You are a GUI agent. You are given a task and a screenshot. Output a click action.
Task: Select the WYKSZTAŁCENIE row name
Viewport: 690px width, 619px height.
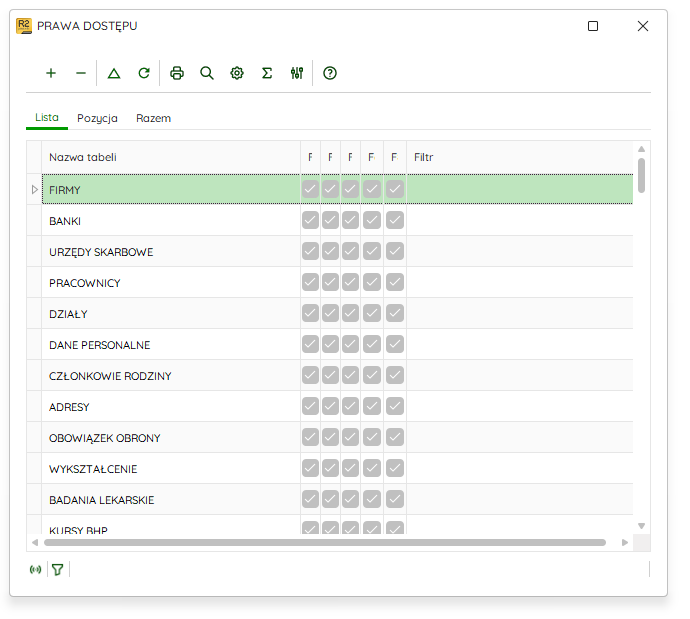93,469
